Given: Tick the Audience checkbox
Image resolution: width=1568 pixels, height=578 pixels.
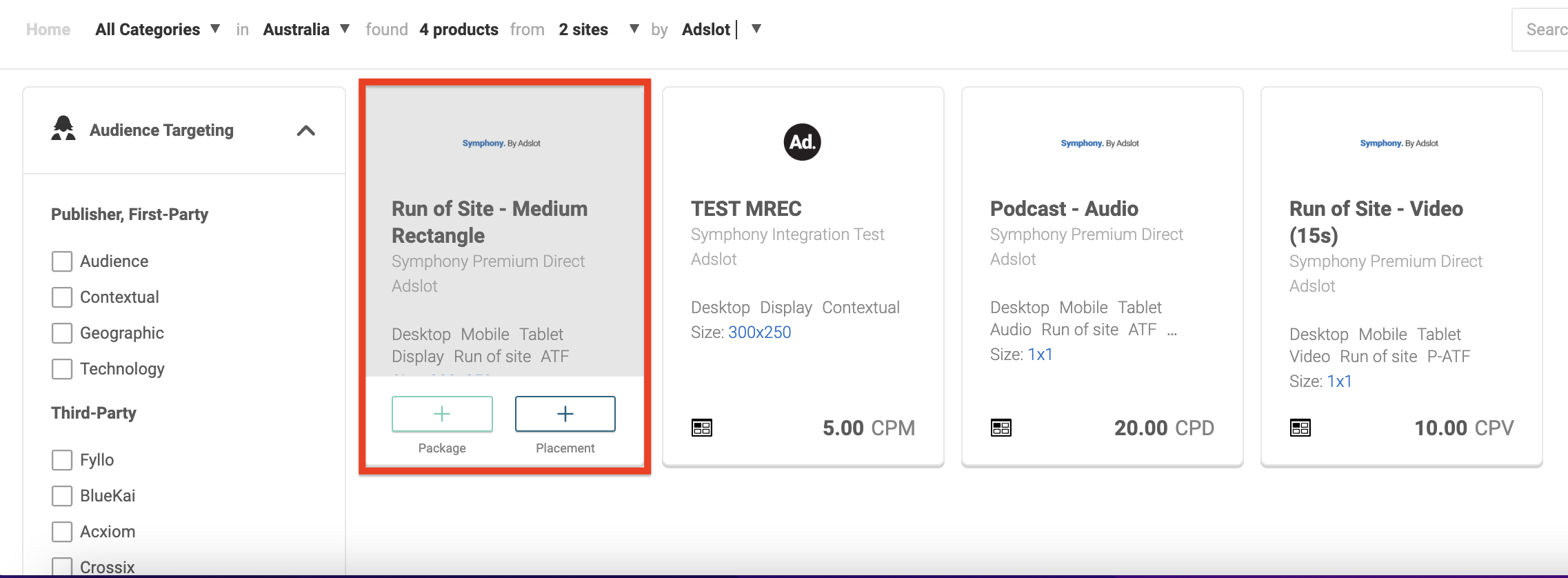Looking at the screenshot, I should tap(62, 261).
